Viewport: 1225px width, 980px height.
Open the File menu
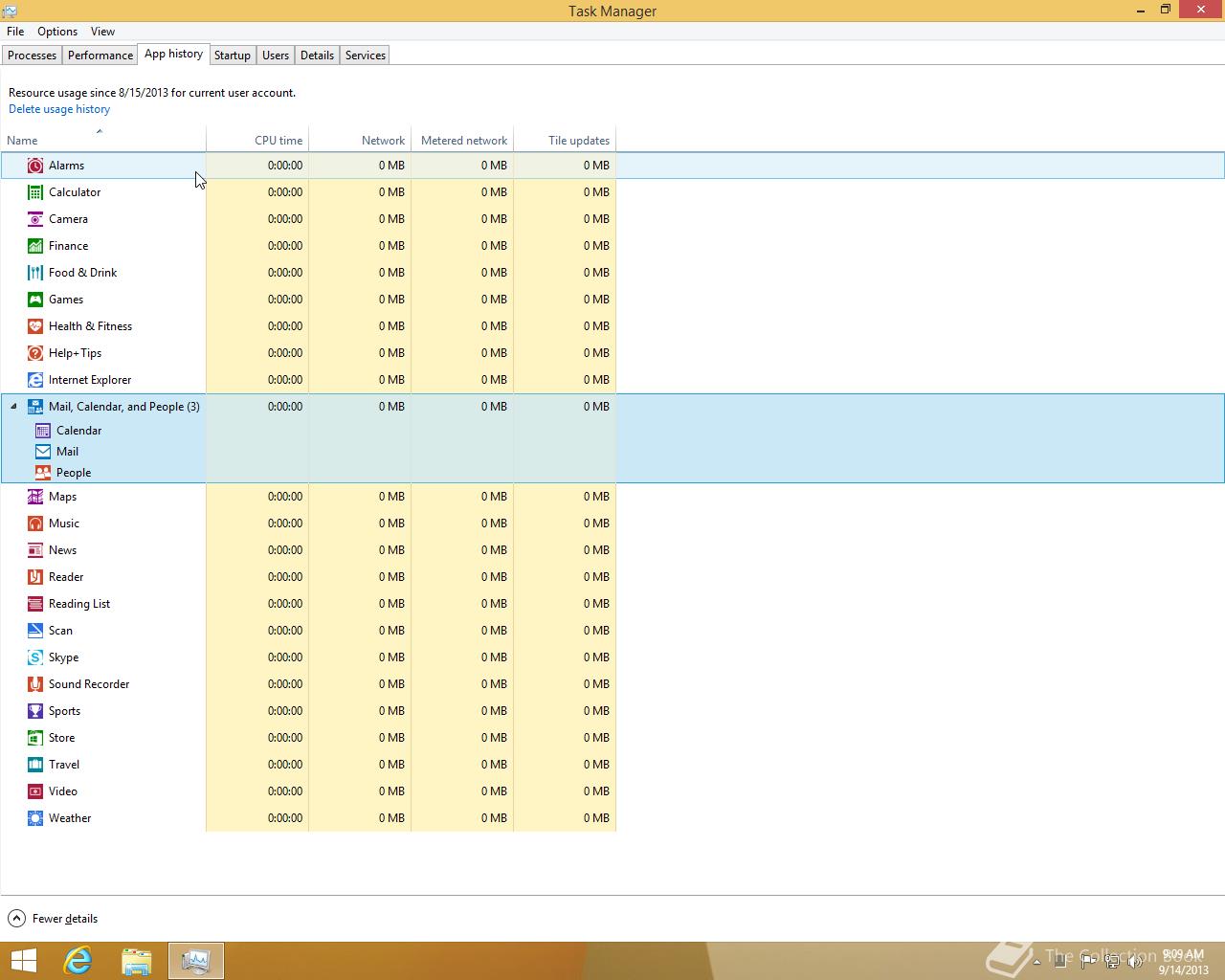pos(15,32)
